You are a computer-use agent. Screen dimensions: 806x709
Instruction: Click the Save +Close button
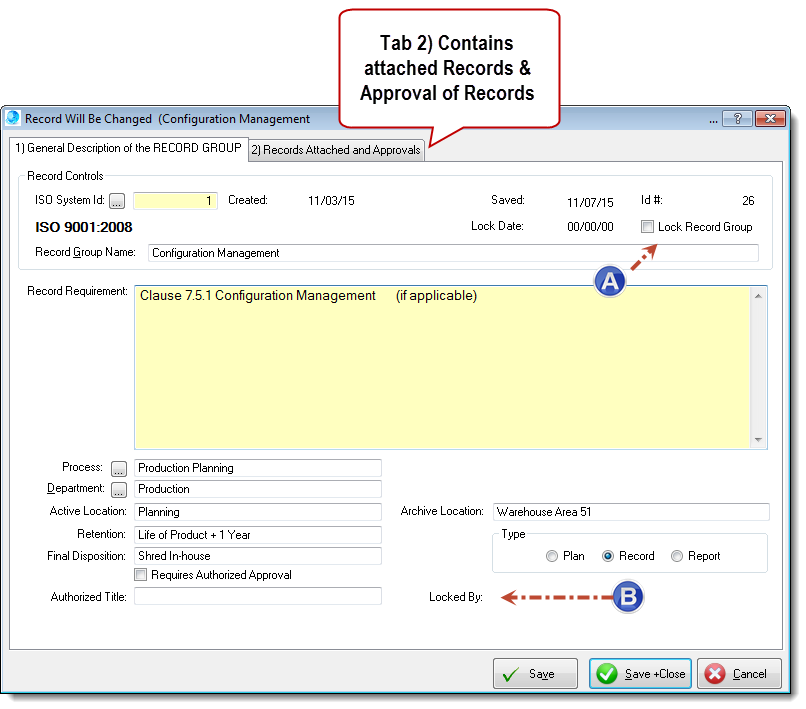[640, 674]
